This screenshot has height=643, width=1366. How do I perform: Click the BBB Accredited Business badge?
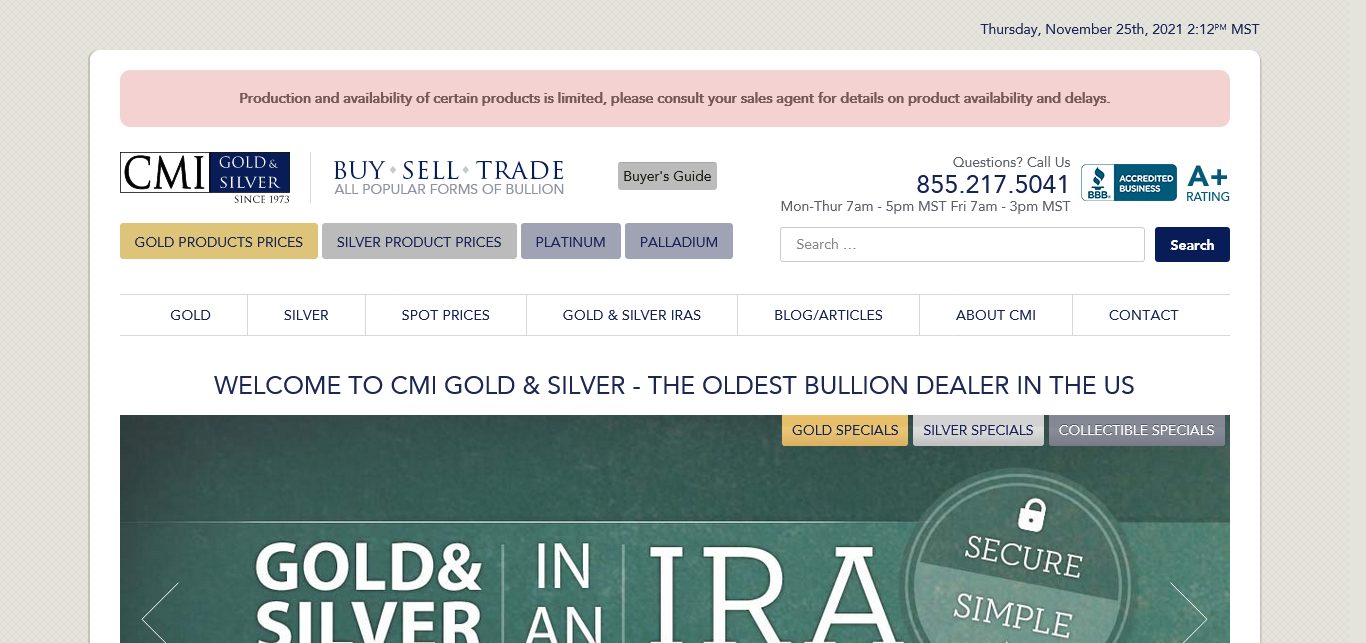tap(1128, 183)
